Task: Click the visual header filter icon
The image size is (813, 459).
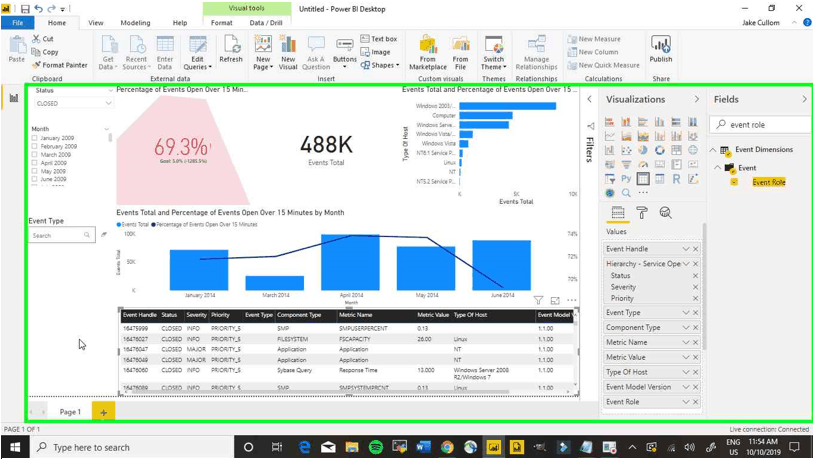Action: [538, 300]
